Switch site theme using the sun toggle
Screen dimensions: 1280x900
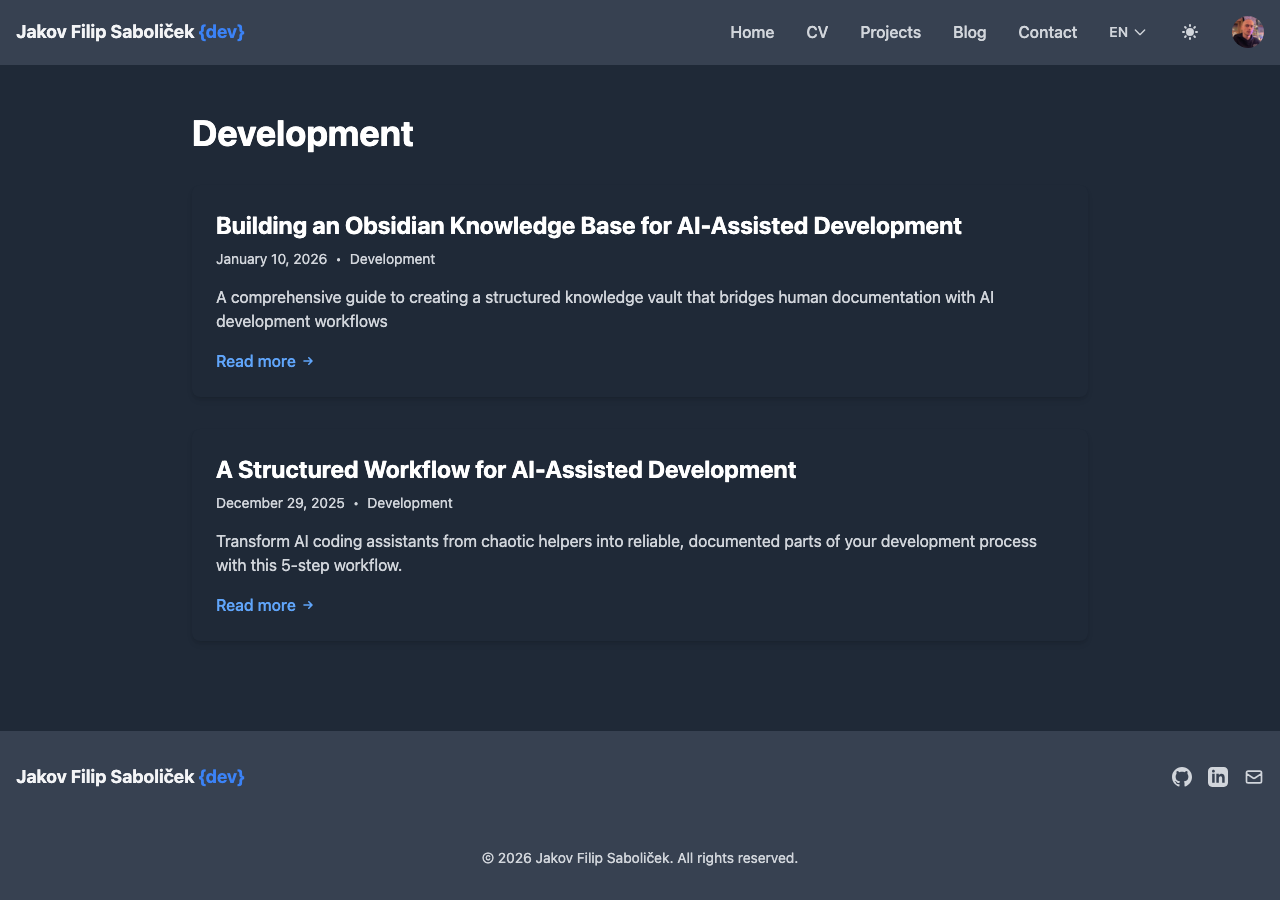[x=1190, y=32]
